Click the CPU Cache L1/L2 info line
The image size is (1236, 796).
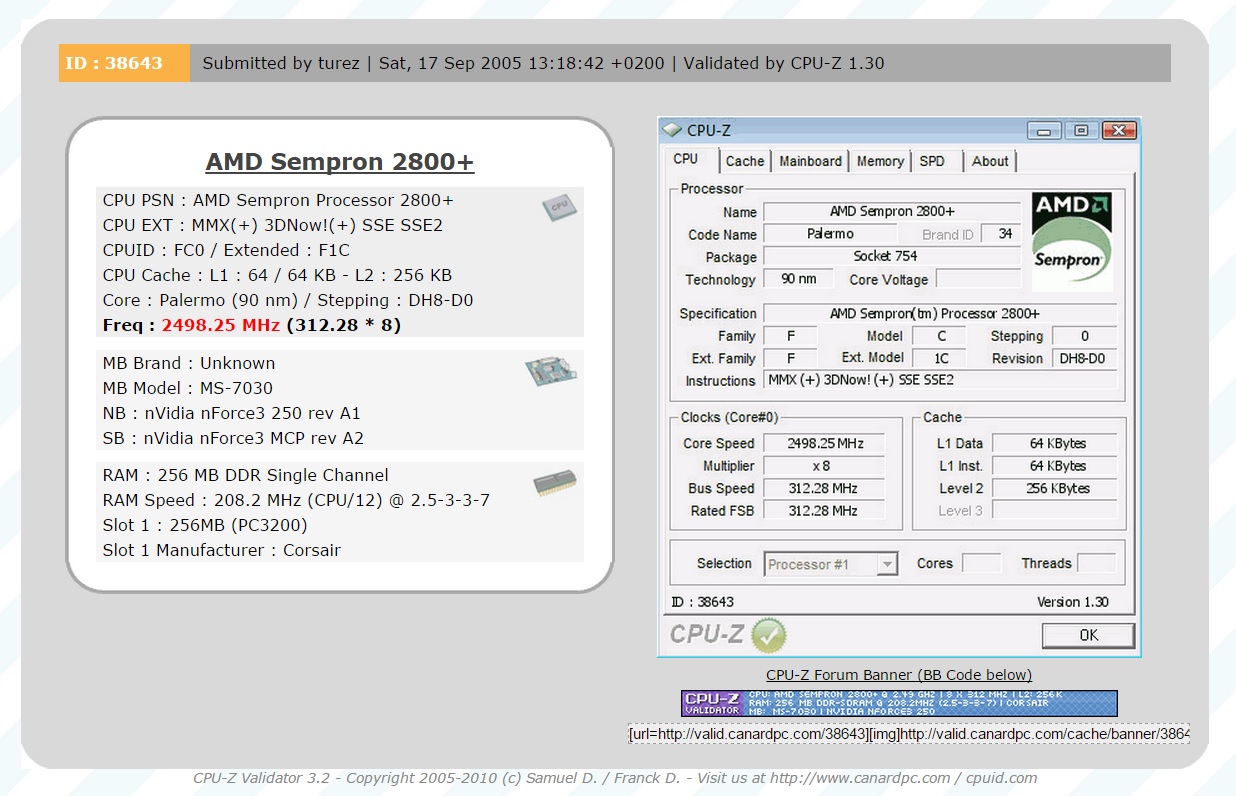click(x=277, y=275)
